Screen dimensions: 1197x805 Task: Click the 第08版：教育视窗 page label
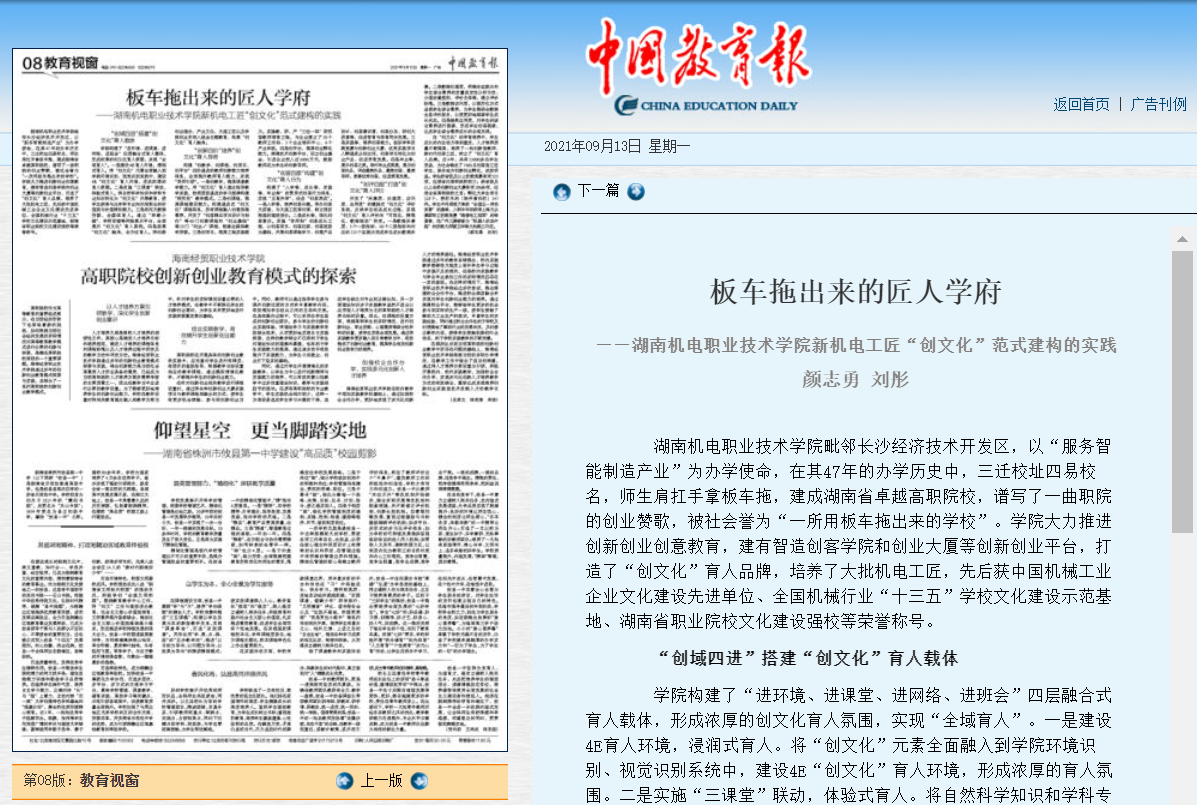[81, 781]
